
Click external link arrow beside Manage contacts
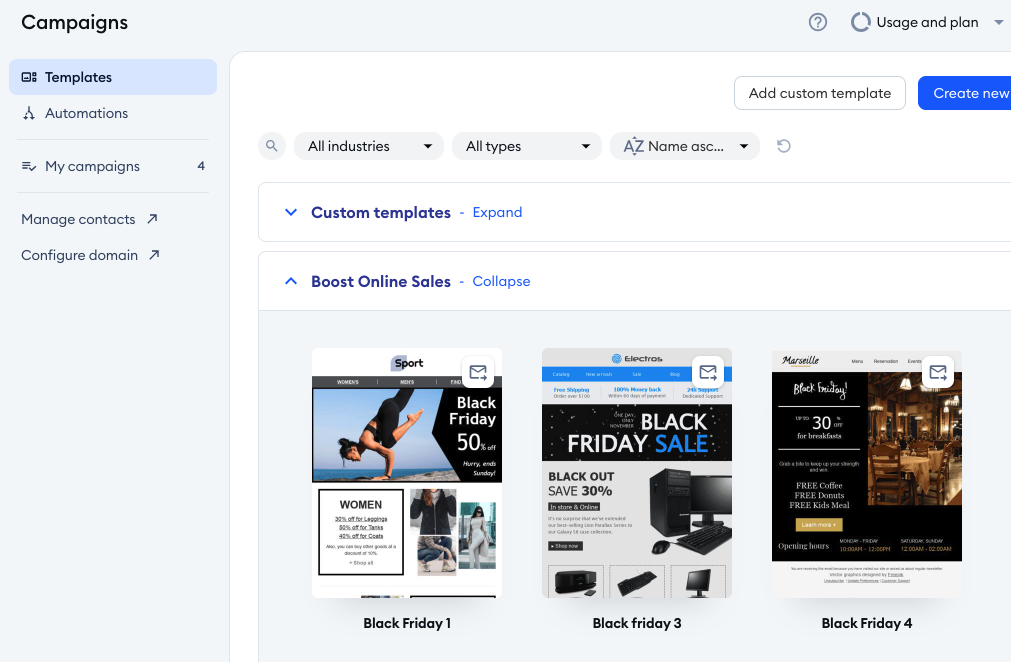pyautogui.click(x=152, y=219)
